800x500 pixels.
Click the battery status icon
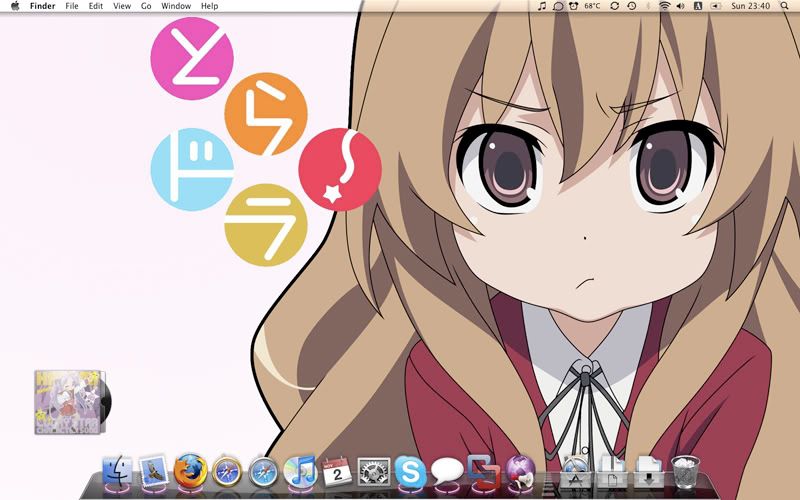click(716, 6)
